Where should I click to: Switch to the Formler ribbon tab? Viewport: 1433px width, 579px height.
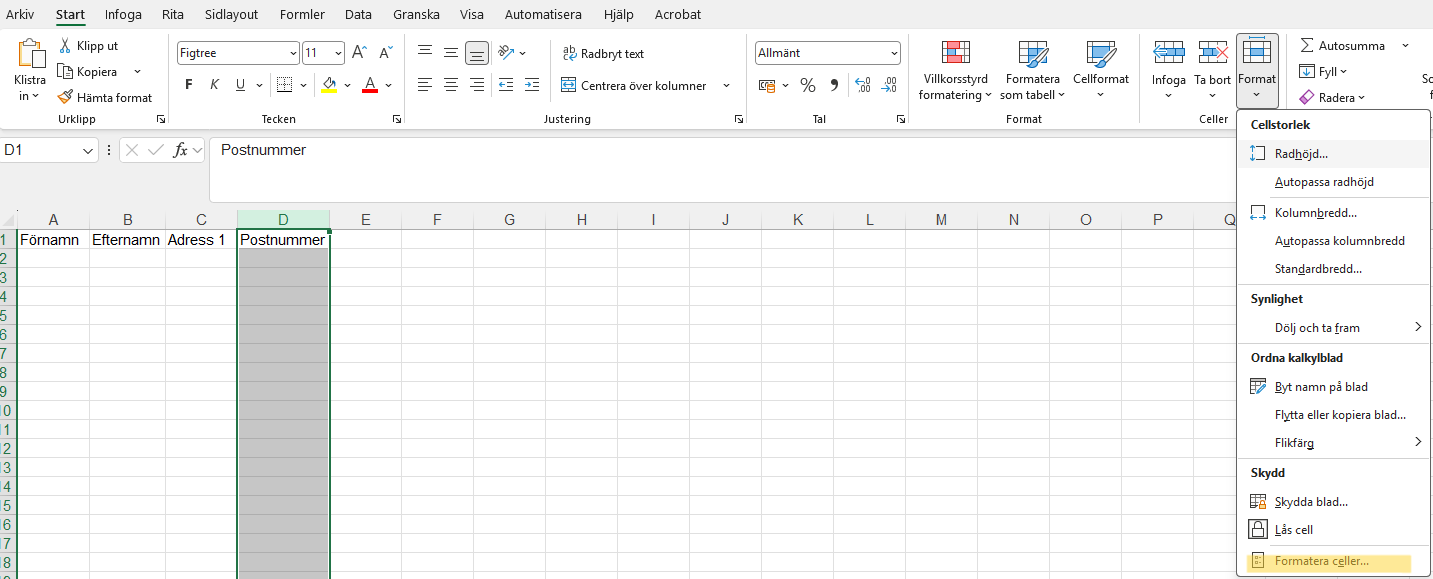(301, 14)
